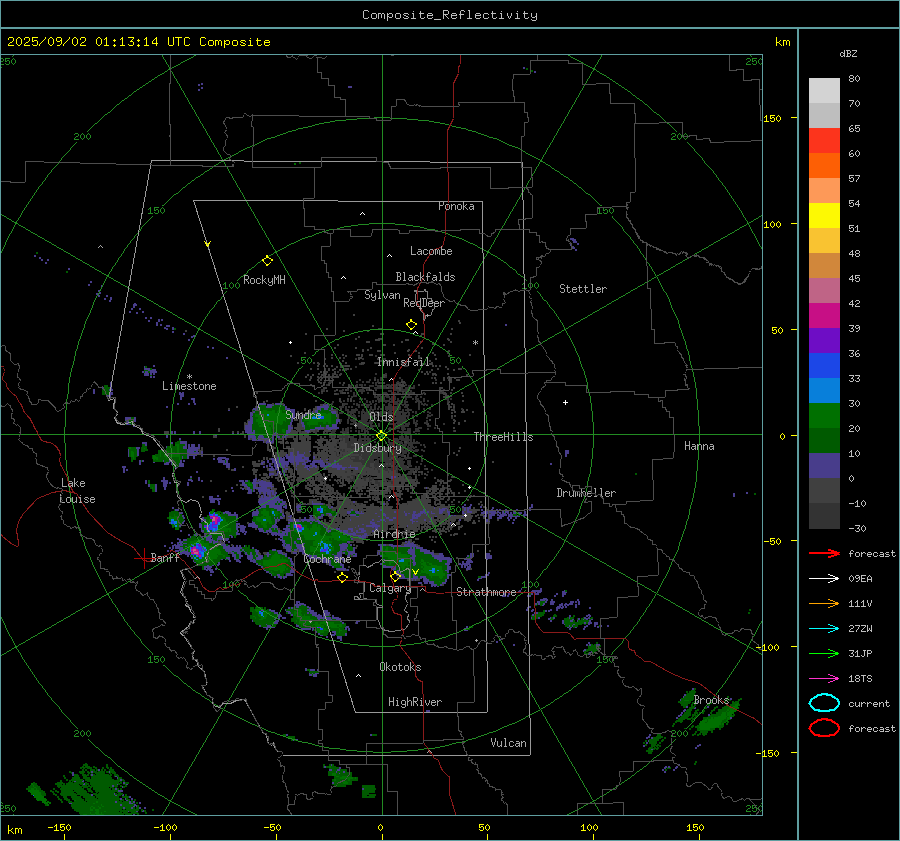
Task: Click the dBZ legend heading
Action: pos(848,54)
